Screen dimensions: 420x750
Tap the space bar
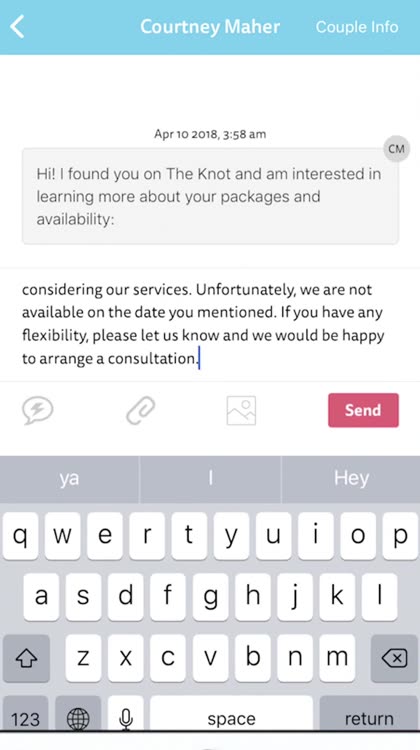[232, 717]
